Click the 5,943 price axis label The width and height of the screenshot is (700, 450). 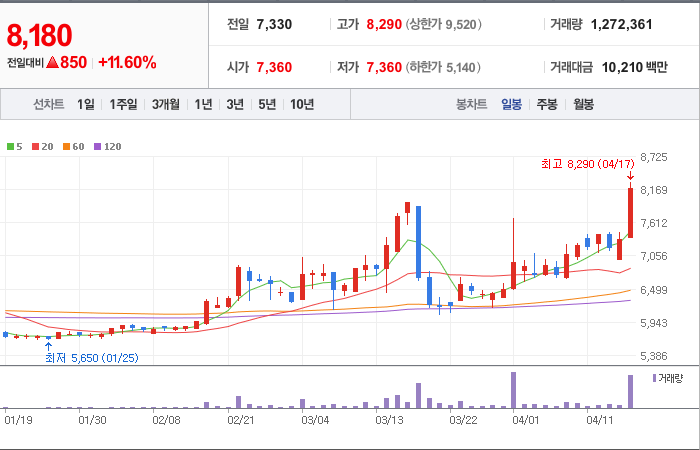point(654,323)
